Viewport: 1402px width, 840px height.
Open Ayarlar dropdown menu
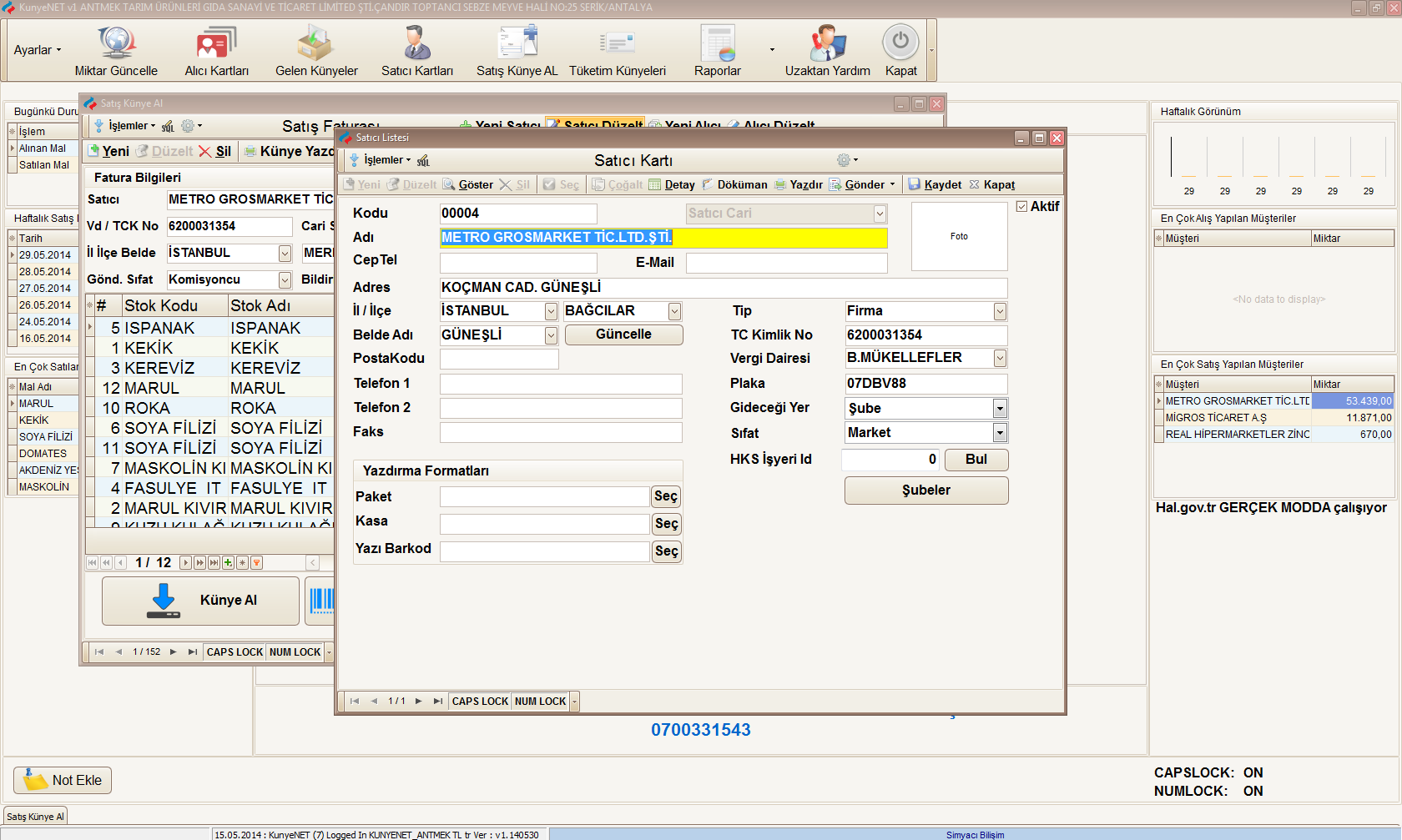pyautogui.click(x=38, y=50)
